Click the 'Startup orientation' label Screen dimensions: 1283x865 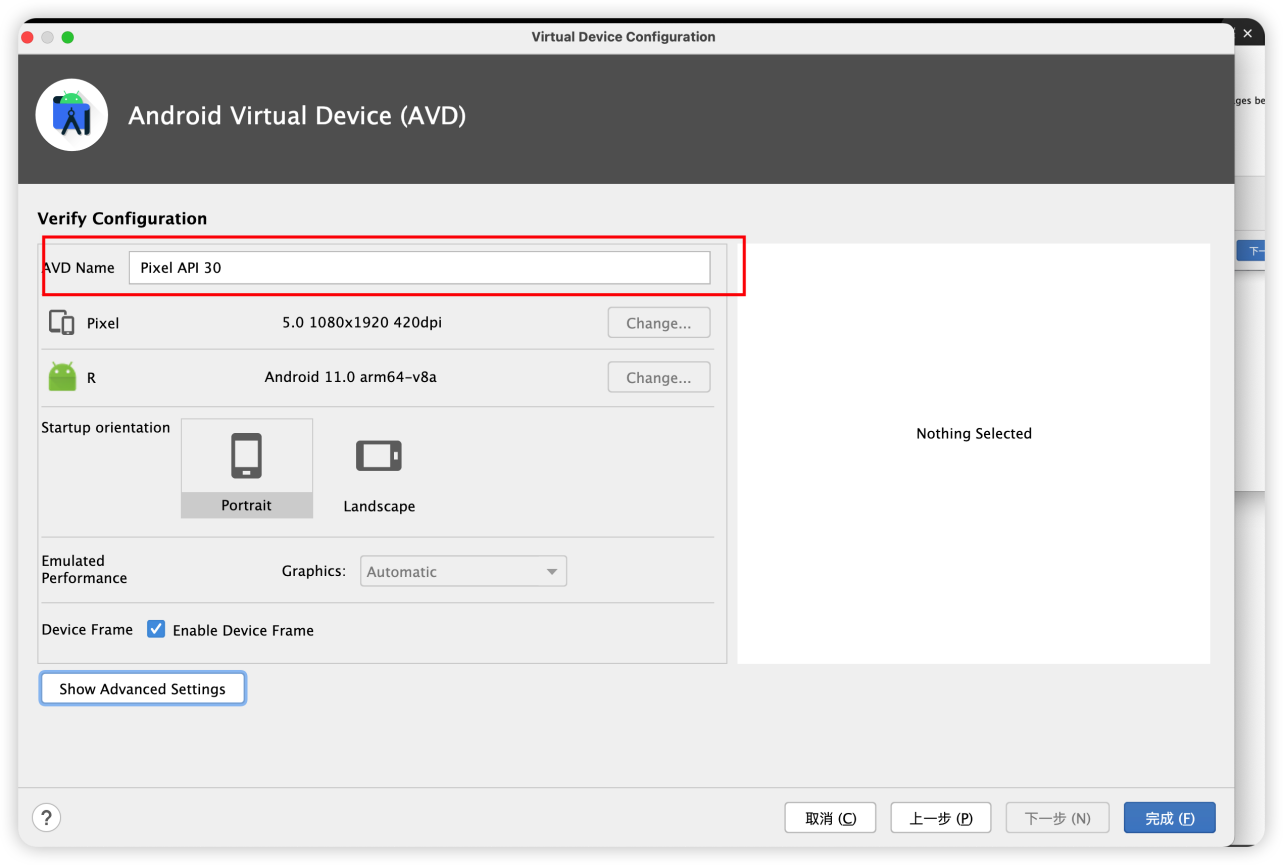pyautogui.click(x=106, y=428)
